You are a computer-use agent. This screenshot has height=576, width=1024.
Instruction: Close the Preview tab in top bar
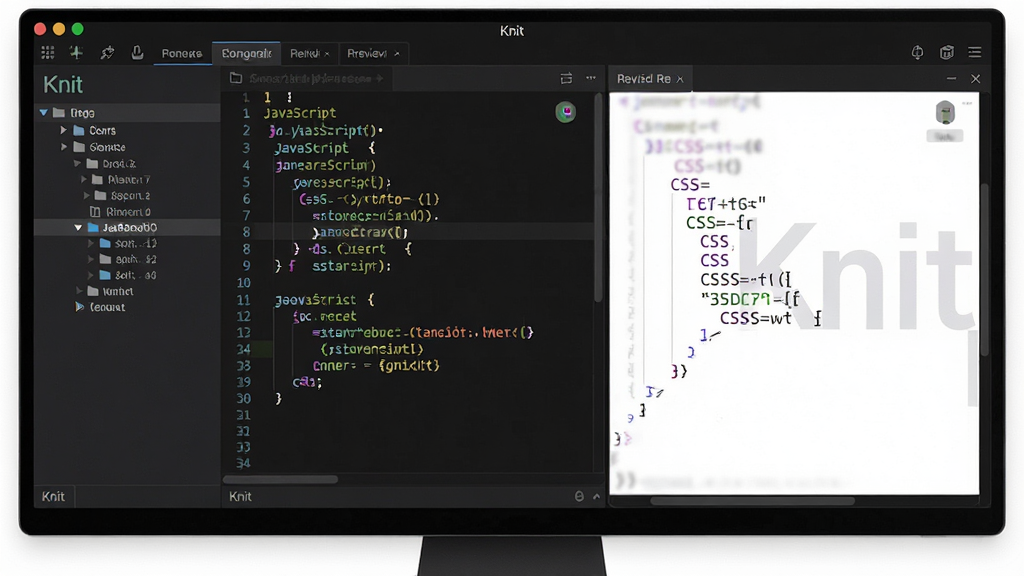tap(396, 54)
